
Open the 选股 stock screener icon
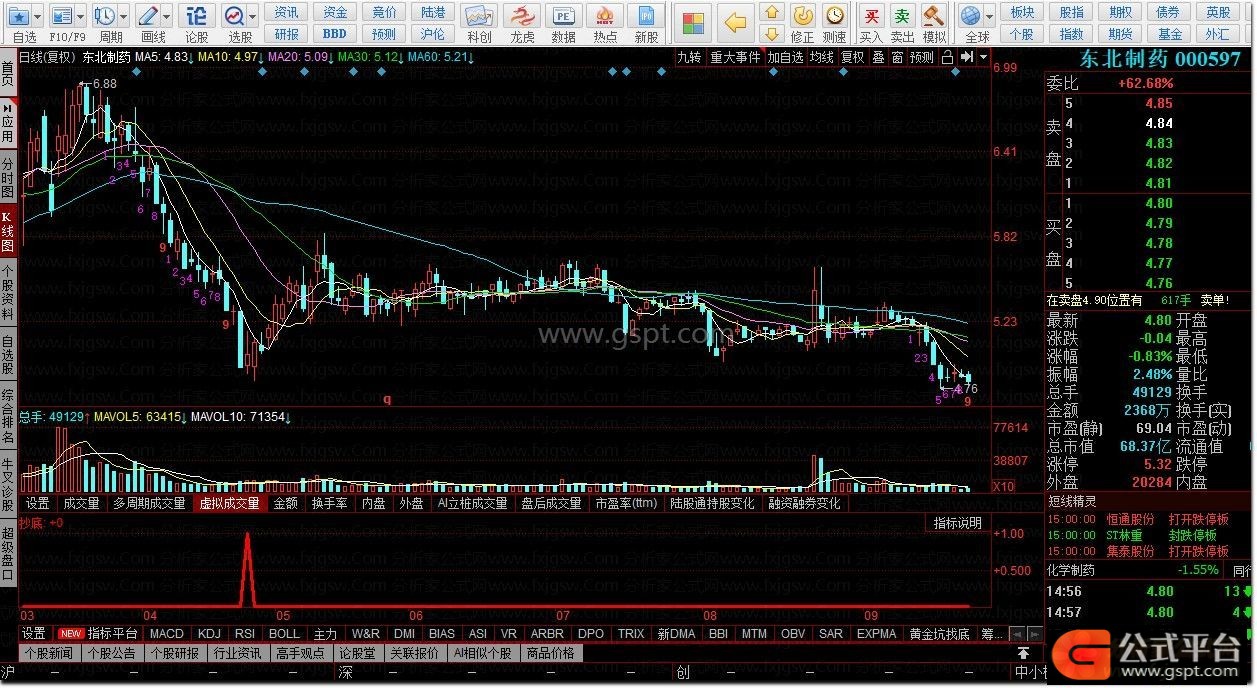point(233,17)
